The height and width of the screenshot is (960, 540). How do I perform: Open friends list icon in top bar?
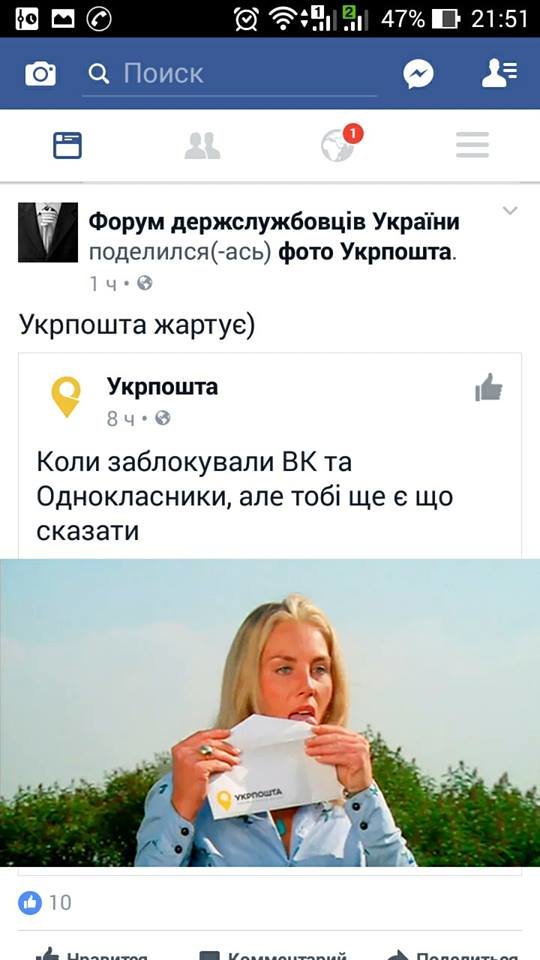[499, 74]
